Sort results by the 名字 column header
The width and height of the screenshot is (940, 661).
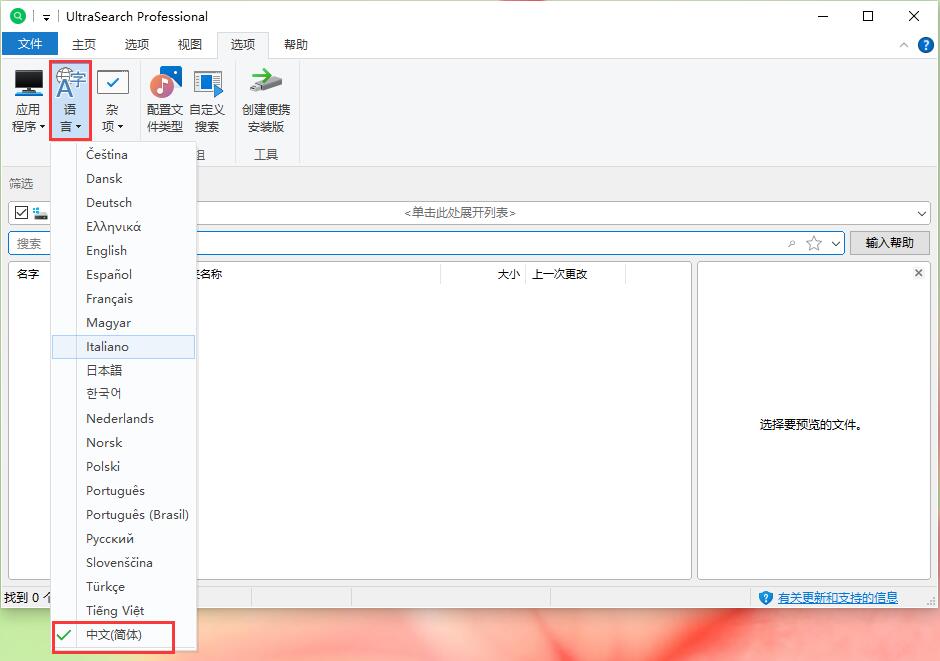pyautogui.click(x=28, y=274)
